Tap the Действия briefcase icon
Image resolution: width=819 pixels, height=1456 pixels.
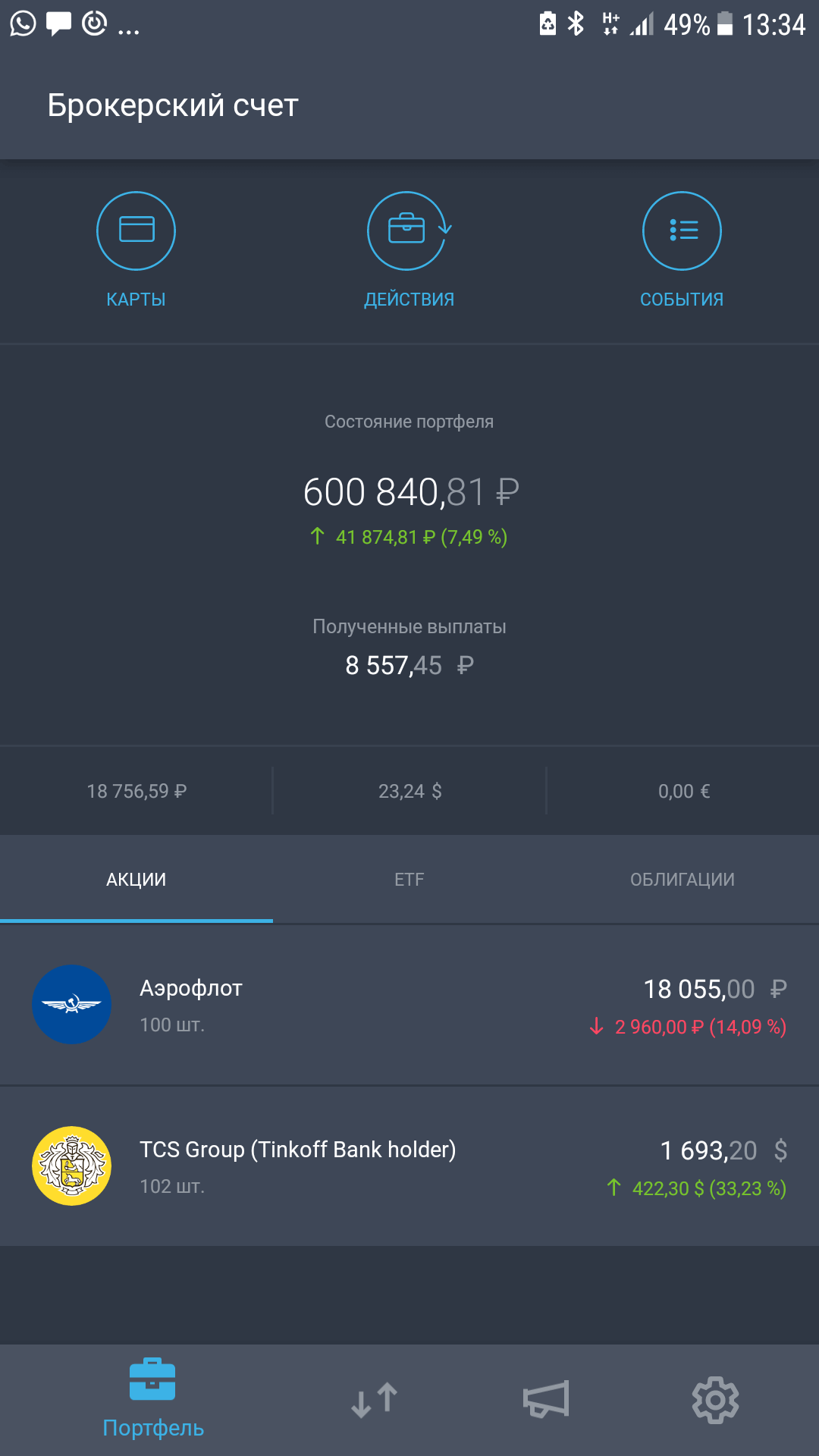tap(408, 231)
